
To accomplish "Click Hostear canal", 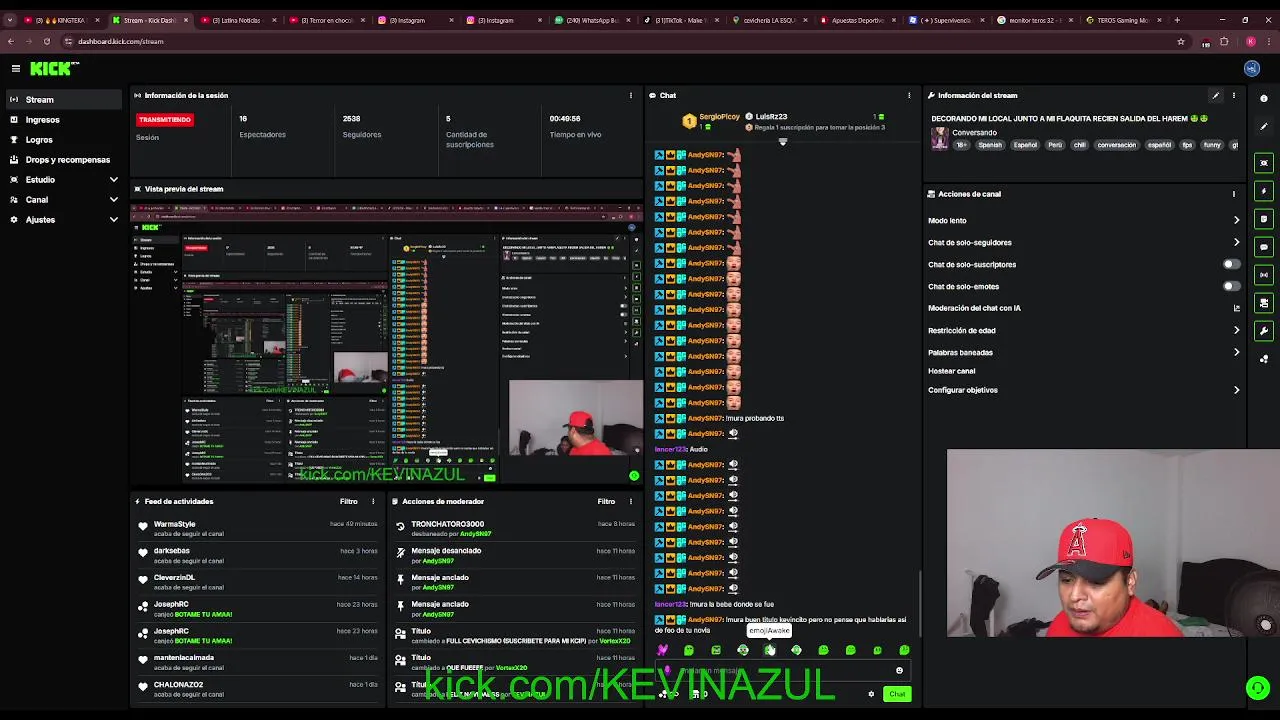I will click(951, 371).
